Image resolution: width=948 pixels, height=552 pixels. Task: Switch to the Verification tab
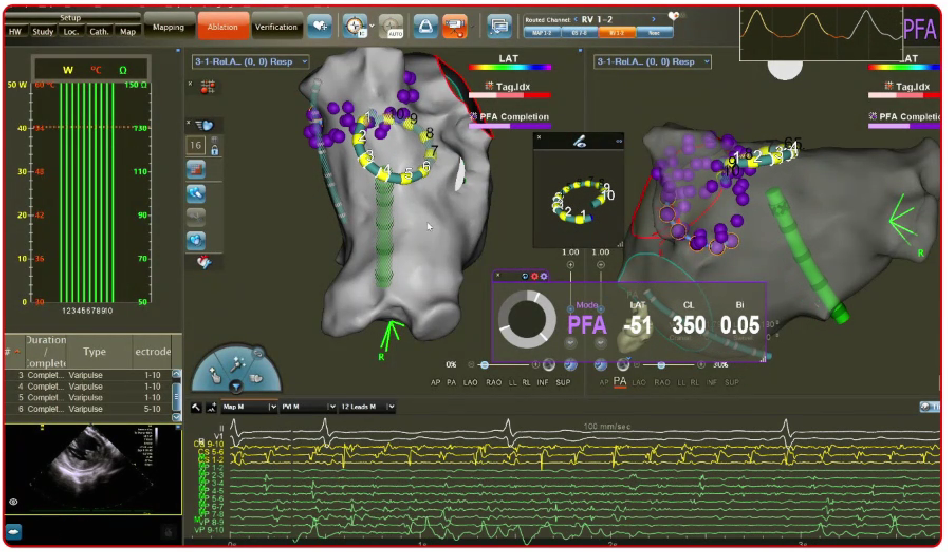click(275, 26)
